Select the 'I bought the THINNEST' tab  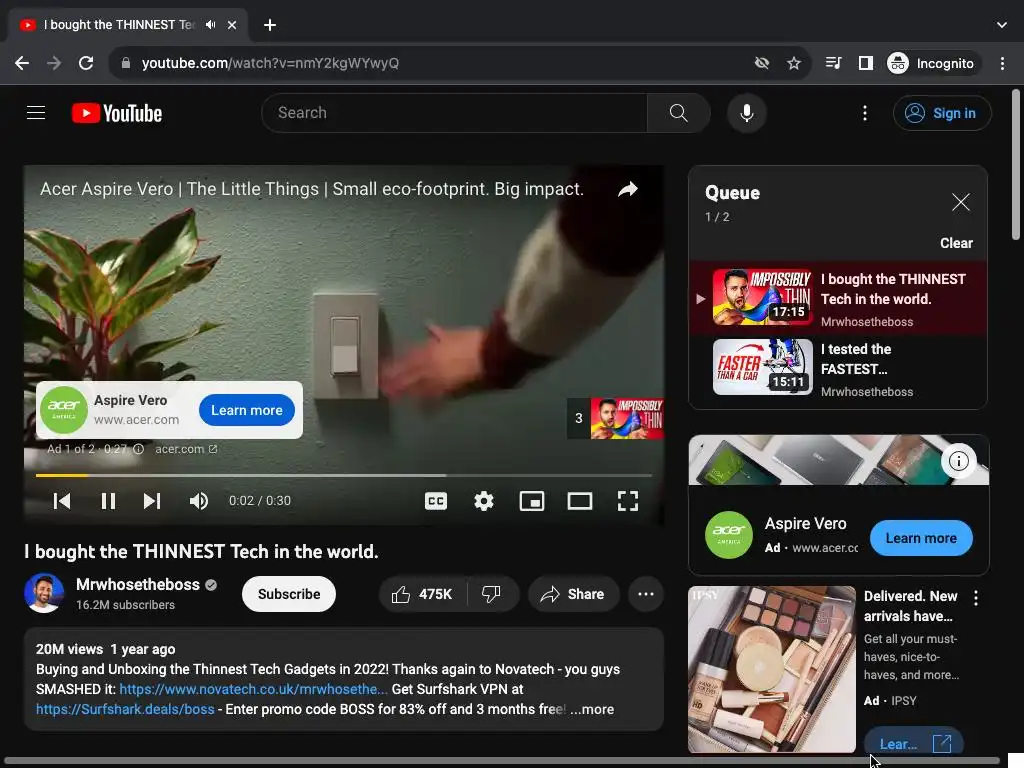(129, 25)
